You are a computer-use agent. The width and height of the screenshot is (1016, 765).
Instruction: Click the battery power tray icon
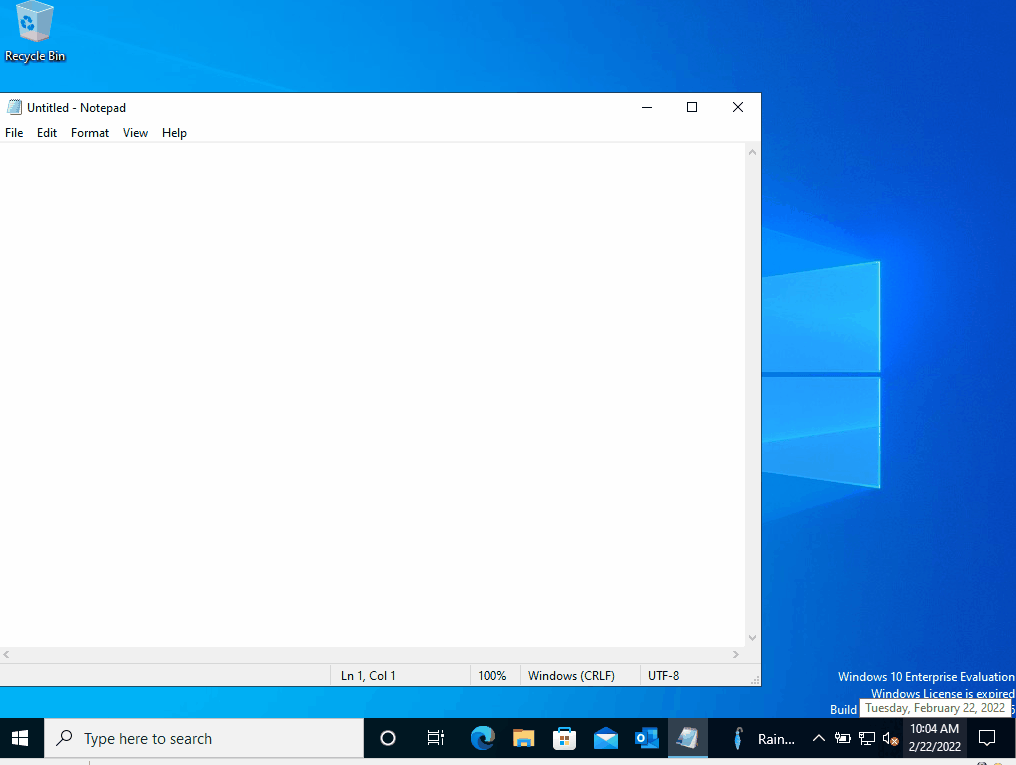point(842,738)
